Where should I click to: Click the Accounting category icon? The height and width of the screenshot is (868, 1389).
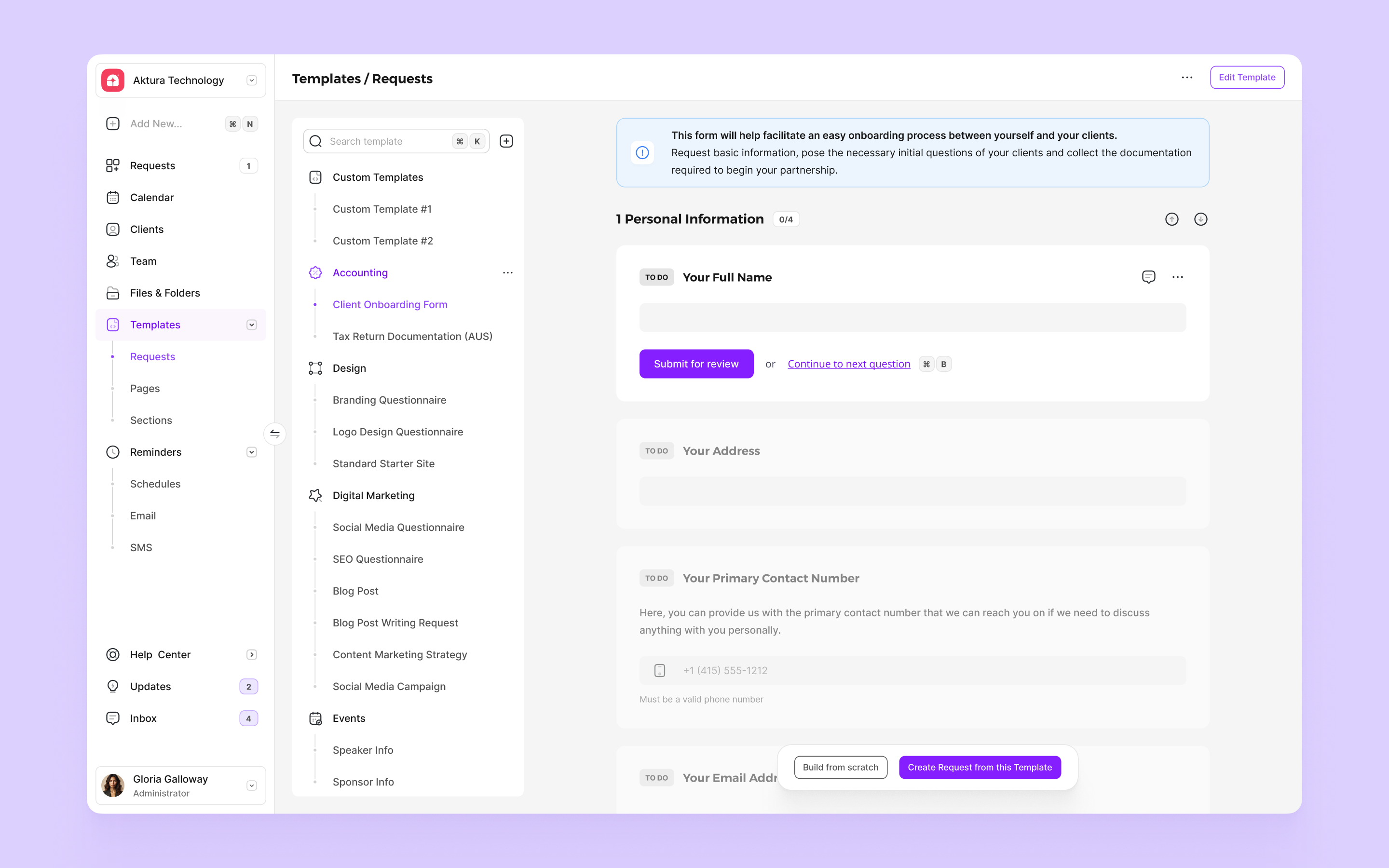[x=316, y=273]
